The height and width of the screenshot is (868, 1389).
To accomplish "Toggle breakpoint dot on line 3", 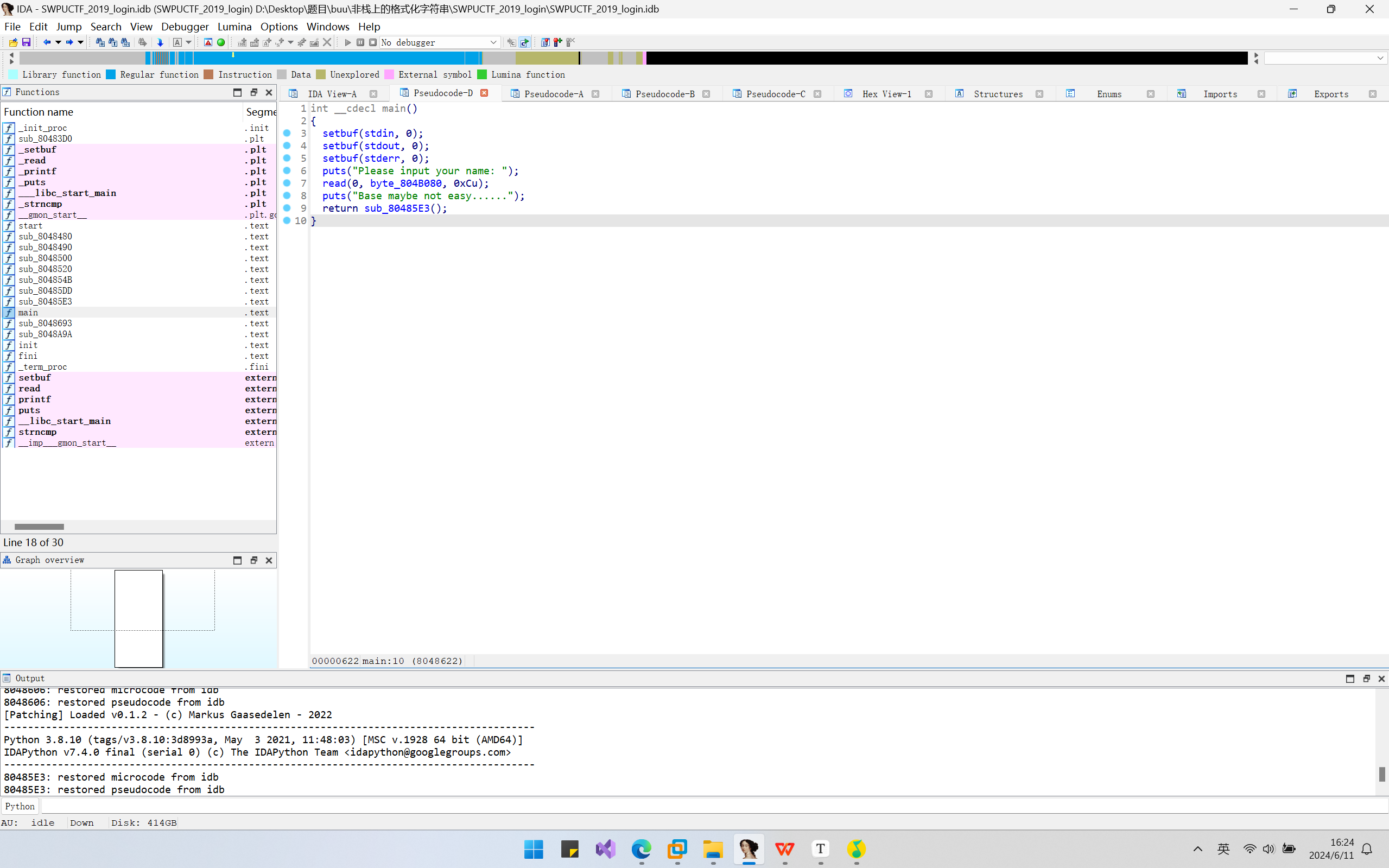I will coord(287,133).
